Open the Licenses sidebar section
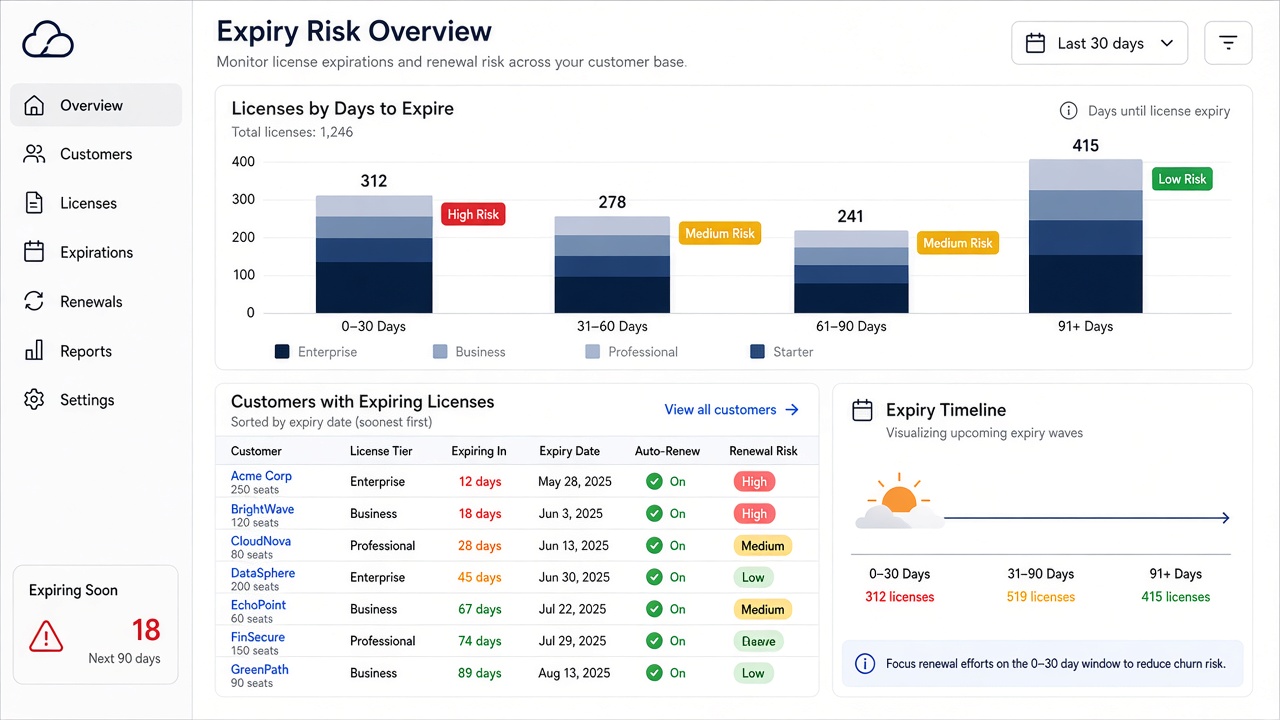Screen dimensions: 1280x720 coord(96,203)
